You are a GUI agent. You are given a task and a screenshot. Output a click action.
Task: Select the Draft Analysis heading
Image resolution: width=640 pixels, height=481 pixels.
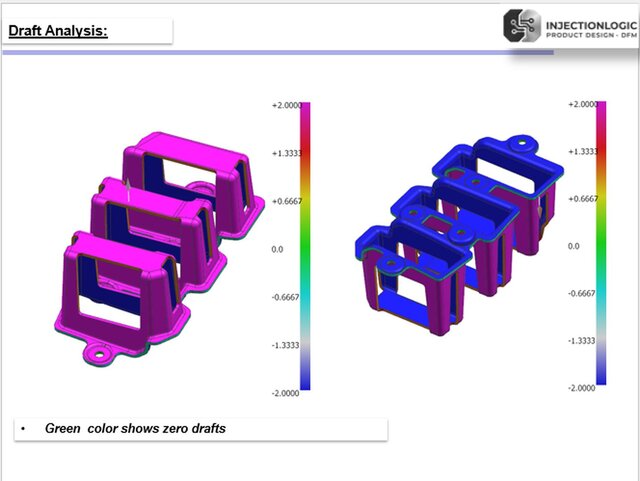coord(58,31)
